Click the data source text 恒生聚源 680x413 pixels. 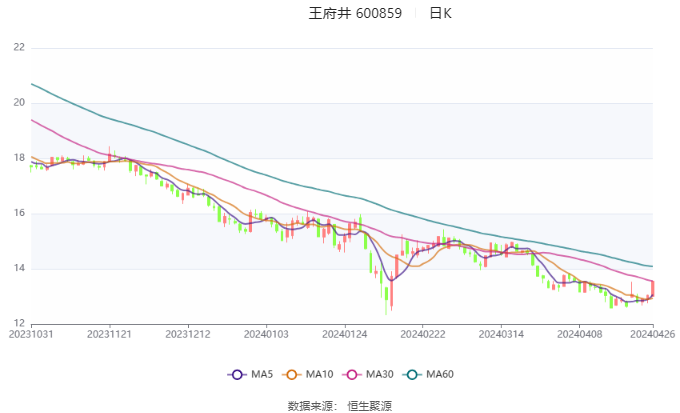[x=369, y=406]
